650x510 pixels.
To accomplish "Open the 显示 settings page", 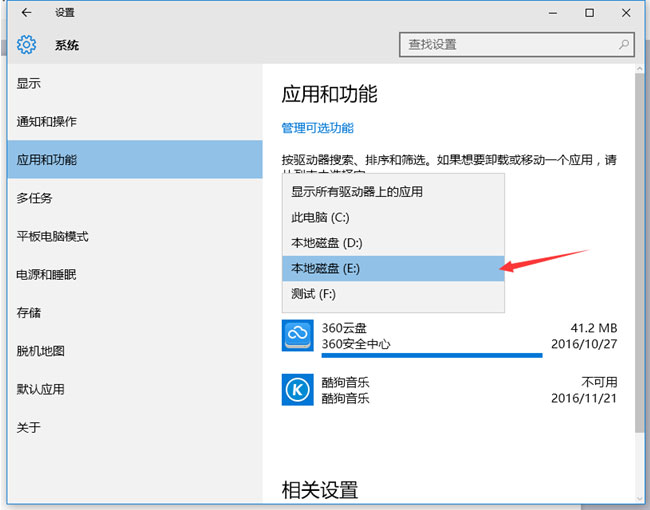I will point(29,84).
